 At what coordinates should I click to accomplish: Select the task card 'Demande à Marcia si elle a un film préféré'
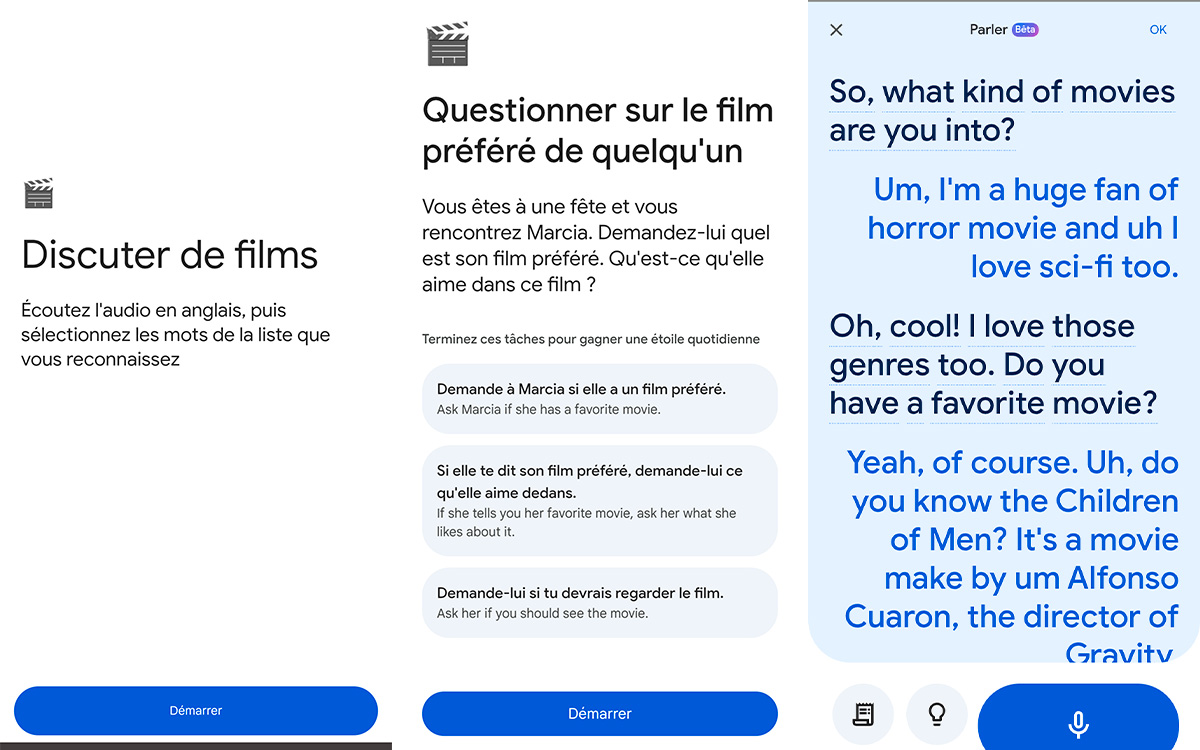(x=599, y=398)
